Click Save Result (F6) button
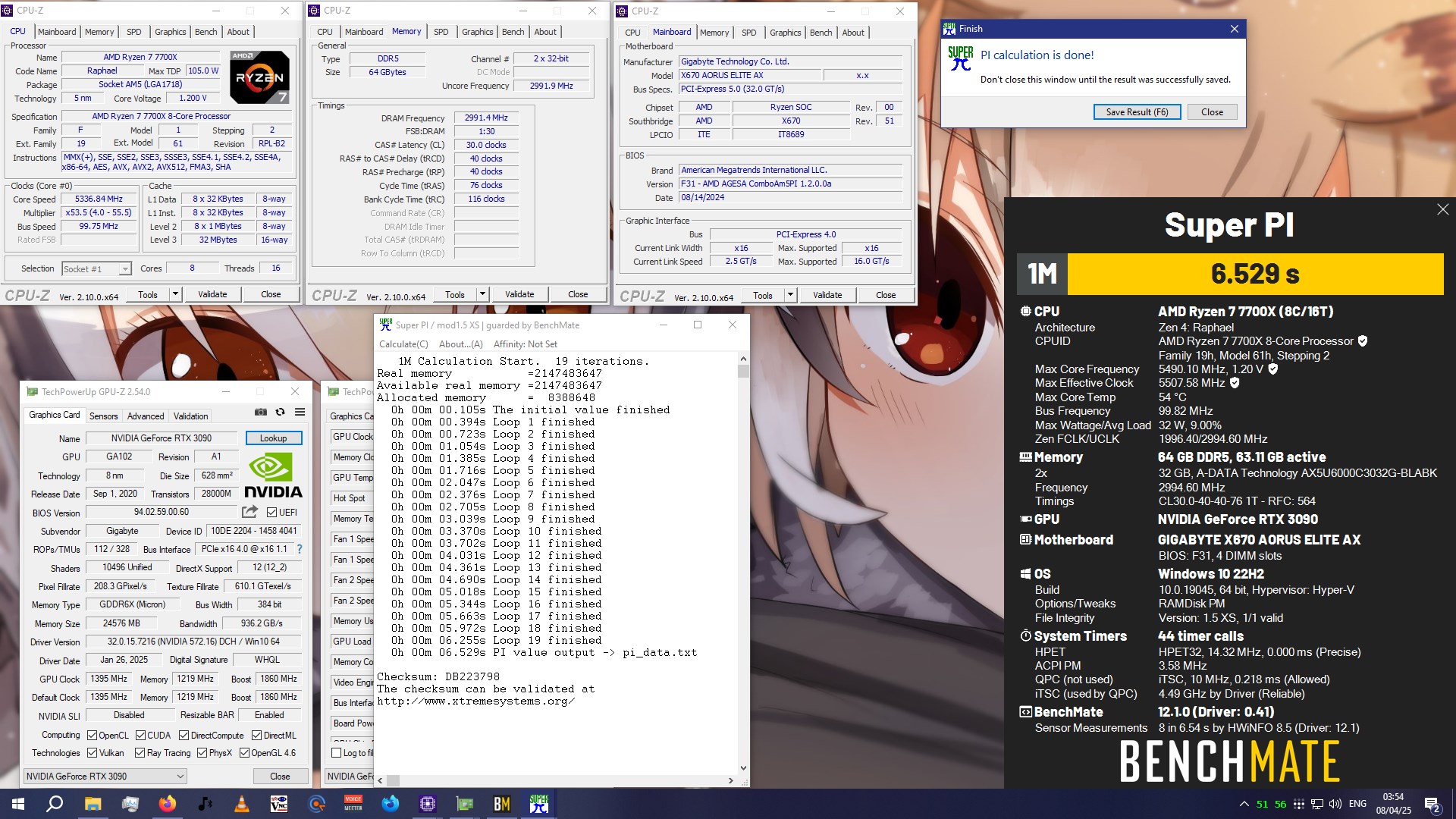Viewport: 1456px width, 819px height. pyautogui.click(x=1137, y=111)
